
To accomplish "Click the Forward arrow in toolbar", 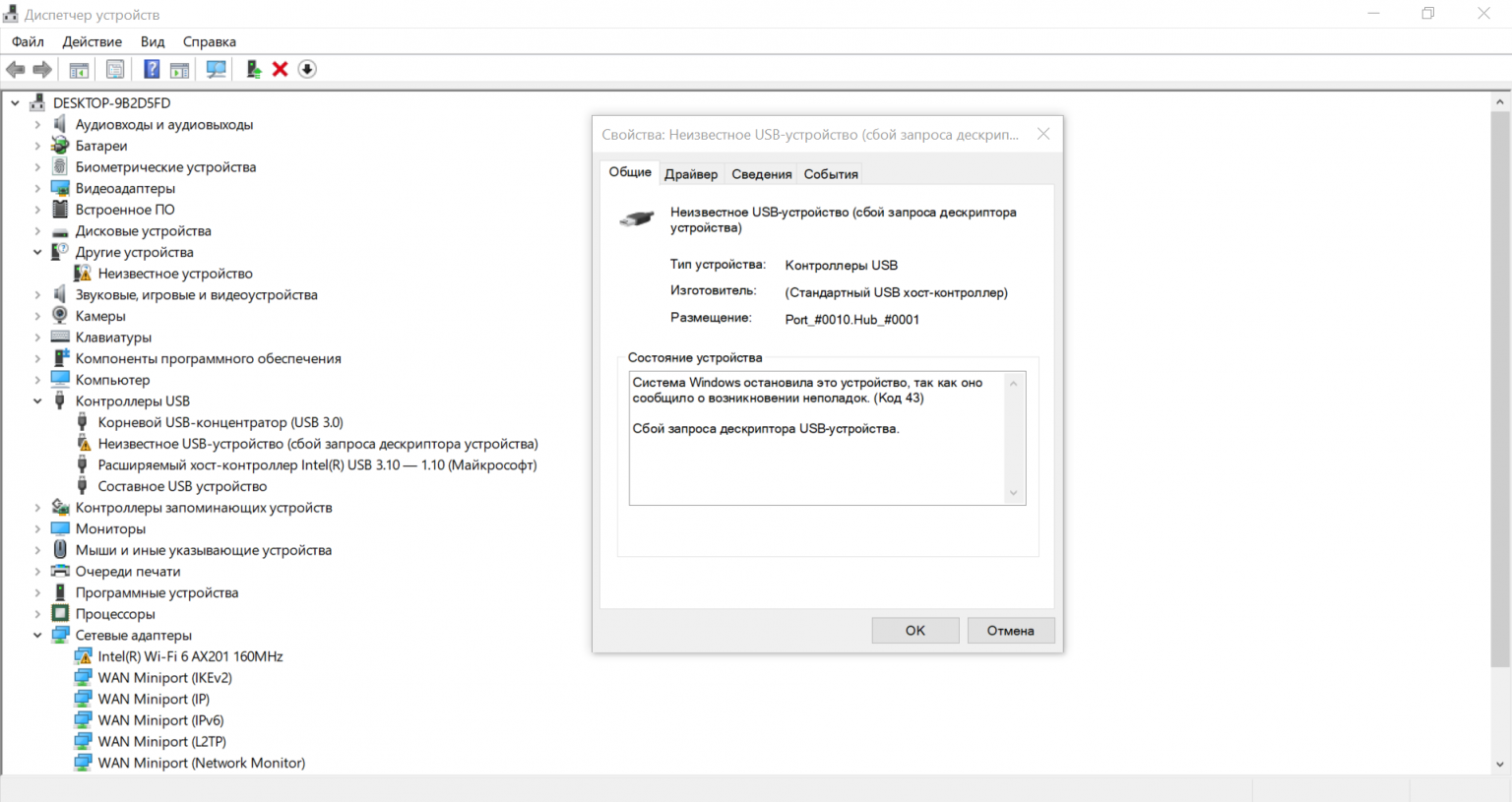I will pyautogui.click(x=41, y=69).
